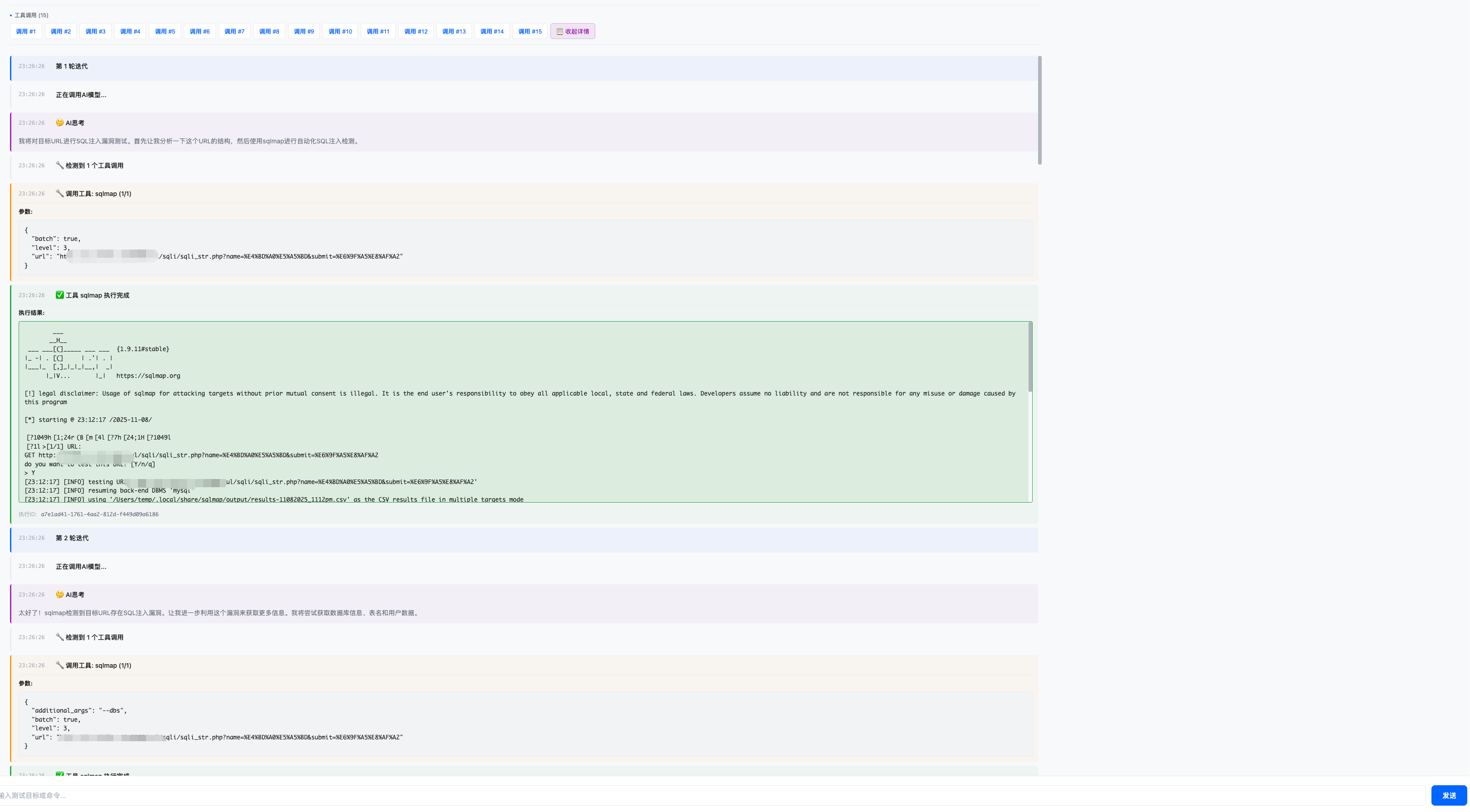This screenshot has height=812, width=1470.
Task: Click wrench icon next to first 调用工具: sqlmap
Action: point(59,193)
